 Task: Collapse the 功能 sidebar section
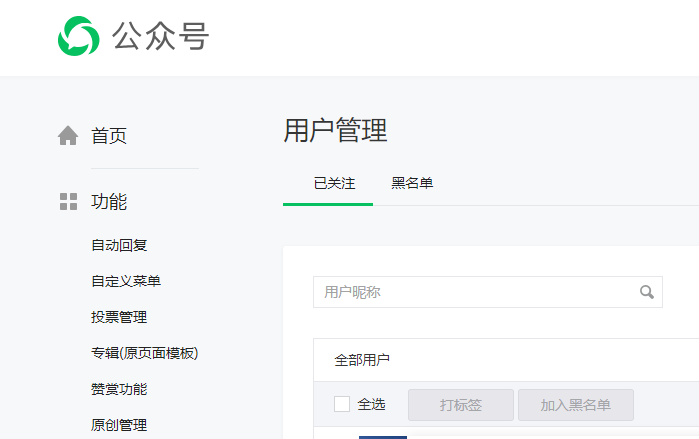tap(109, 202)
